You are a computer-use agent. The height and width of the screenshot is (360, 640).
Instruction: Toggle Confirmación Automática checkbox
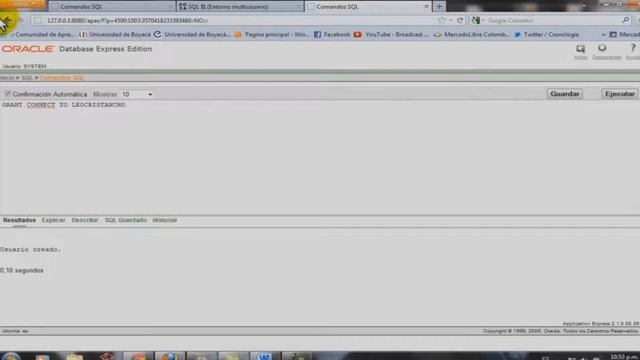[7, 94]
